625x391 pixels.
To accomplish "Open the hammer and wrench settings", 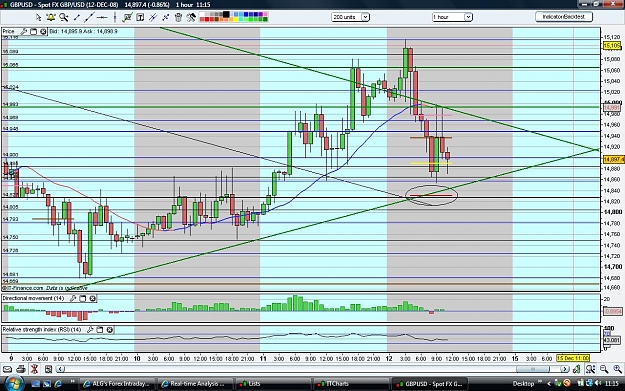I will pos(191,17).
